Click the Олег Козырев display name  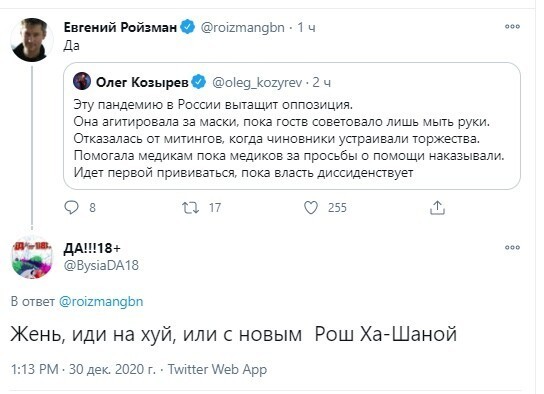(x=142, y=82)
